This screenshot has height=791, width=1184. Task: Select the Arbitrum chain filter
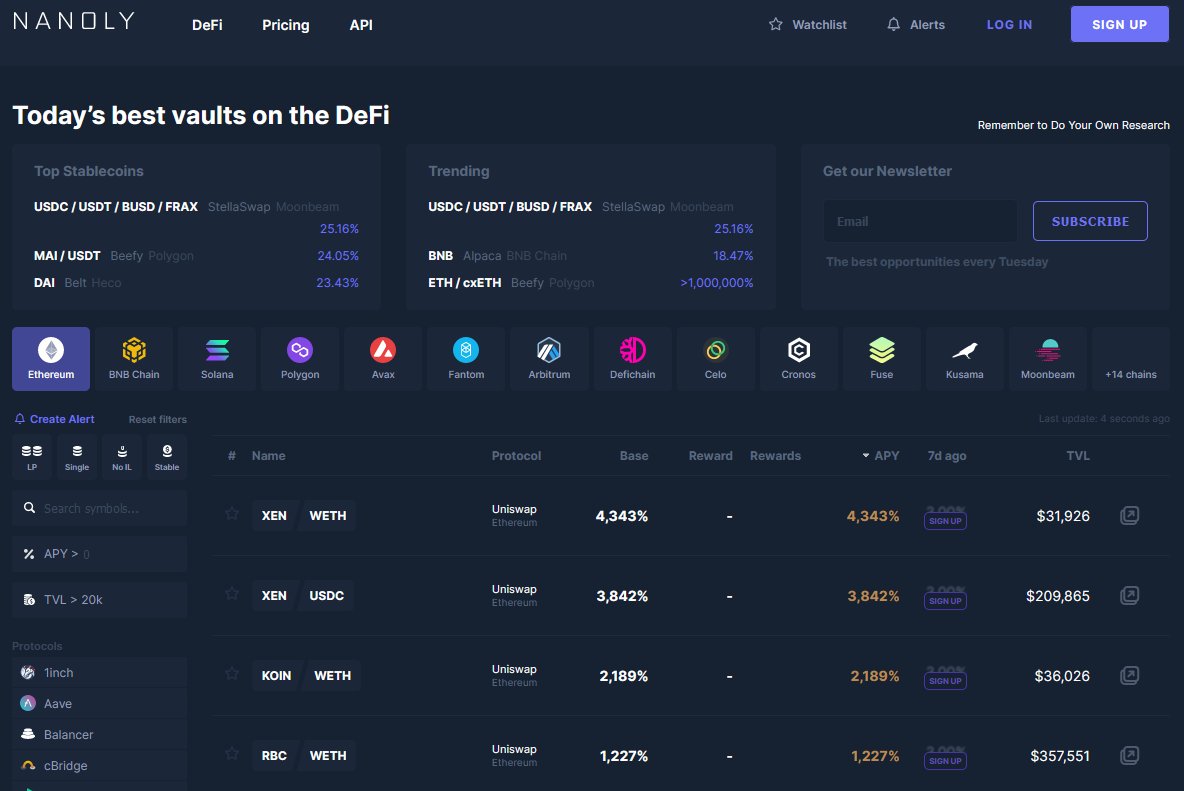tap(549, 359)
